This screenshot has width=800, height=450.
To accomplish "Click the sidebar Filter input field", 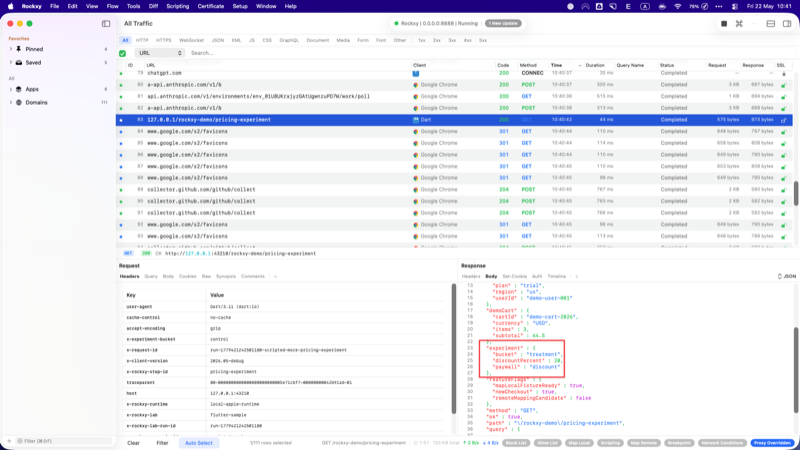I will (x=64, y=441).
